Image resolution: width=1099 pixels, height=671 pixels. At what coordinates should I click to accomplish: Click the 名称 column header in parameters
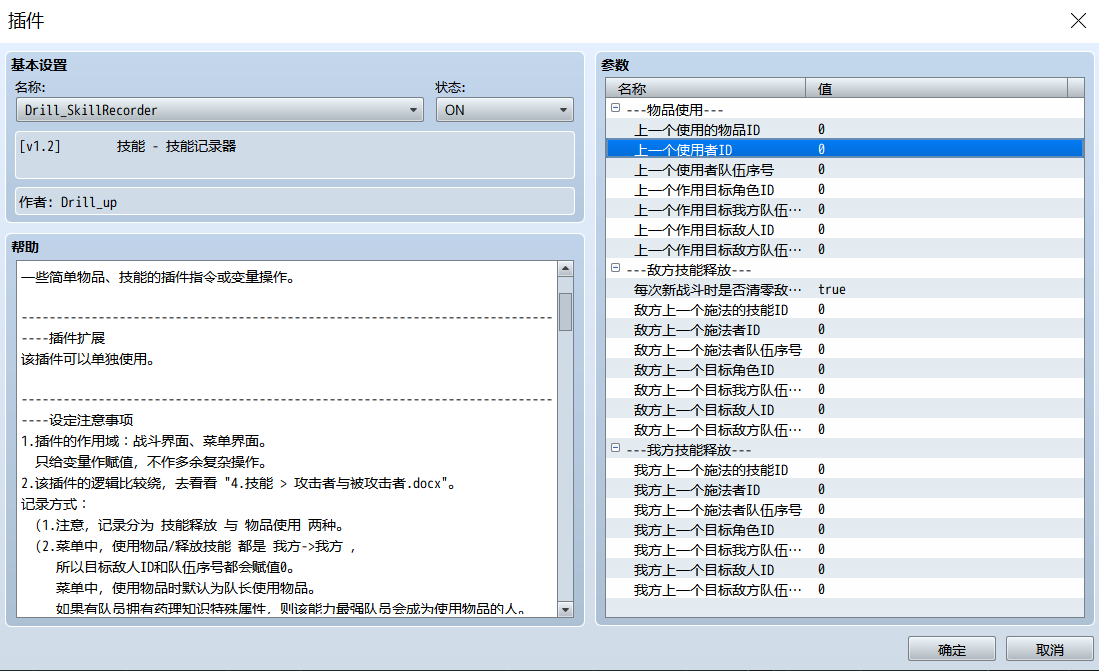point(705,88)
